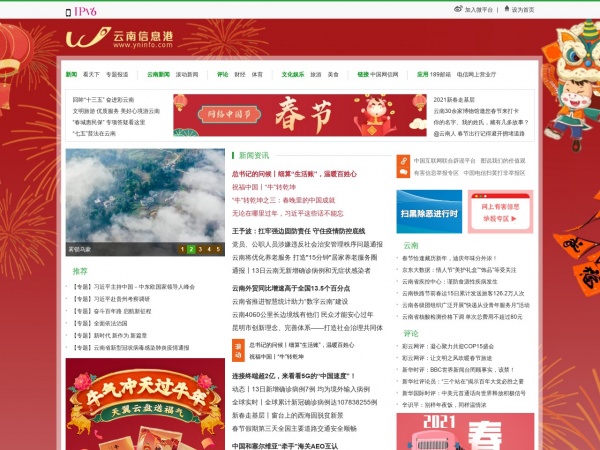This screenshot has width=600, height=450.
Task: Click the Weibo icon beside 加入微平台
Action: [x=458, y=9]
